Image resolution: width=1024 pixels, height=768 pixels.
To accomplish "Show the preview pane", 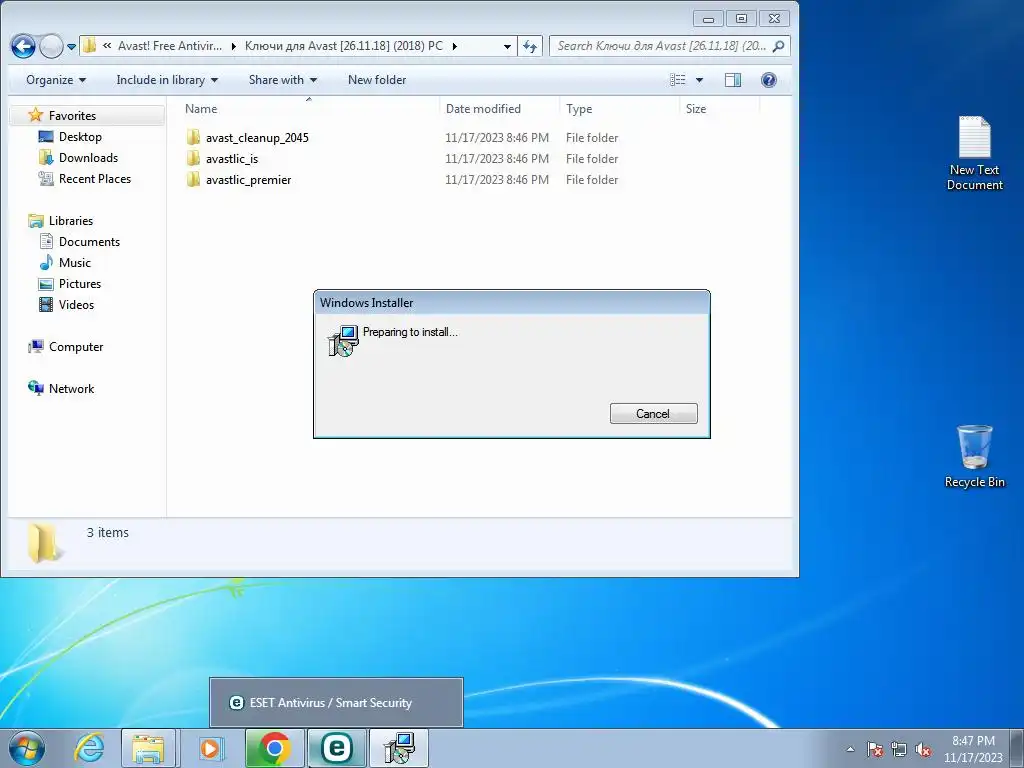I will (733, 80).
